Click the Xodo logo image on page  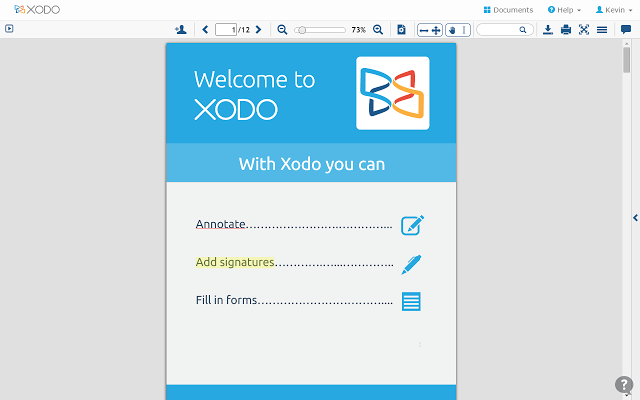(393, 93)
